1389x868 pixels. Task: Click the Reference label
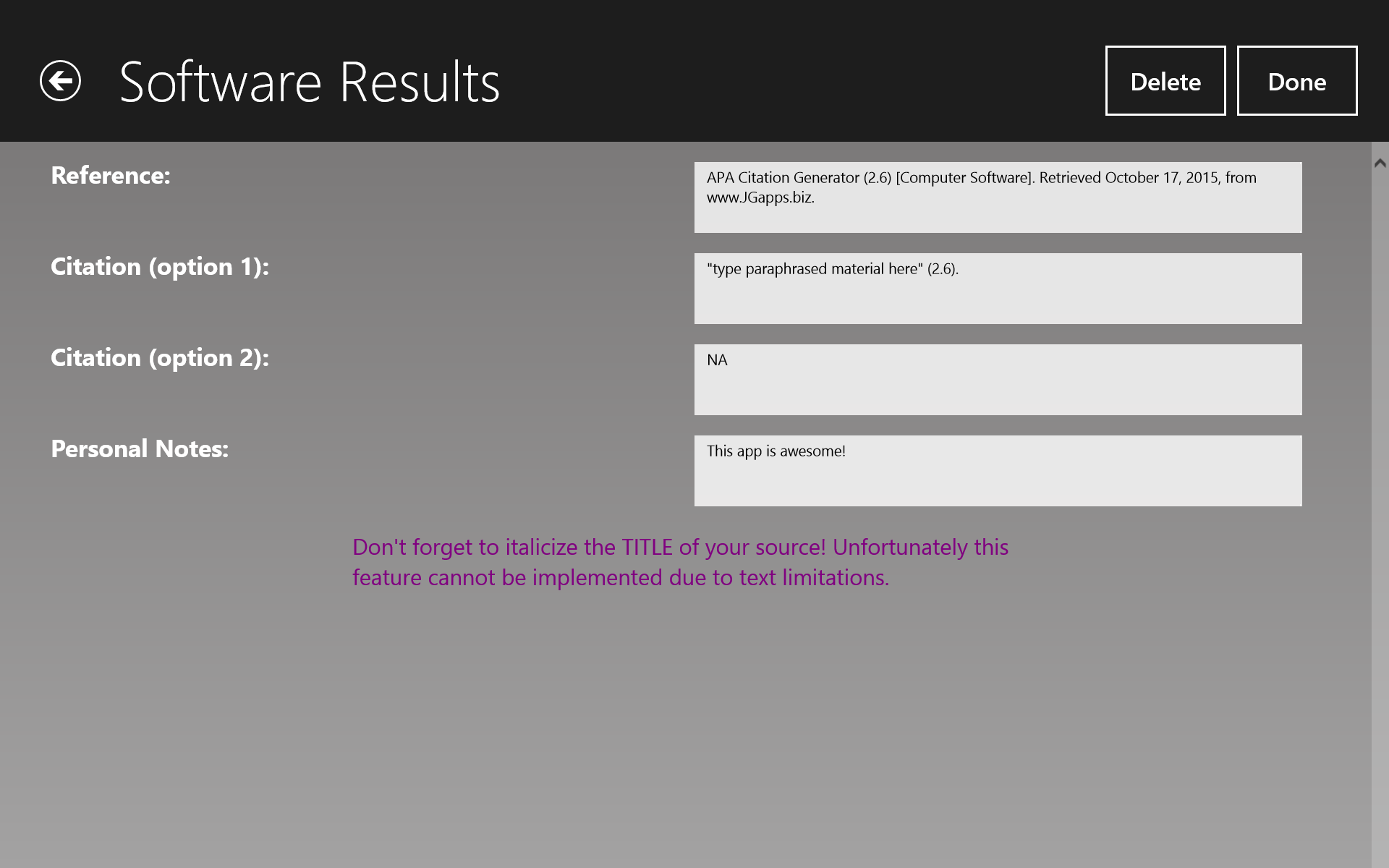[111, 176]
